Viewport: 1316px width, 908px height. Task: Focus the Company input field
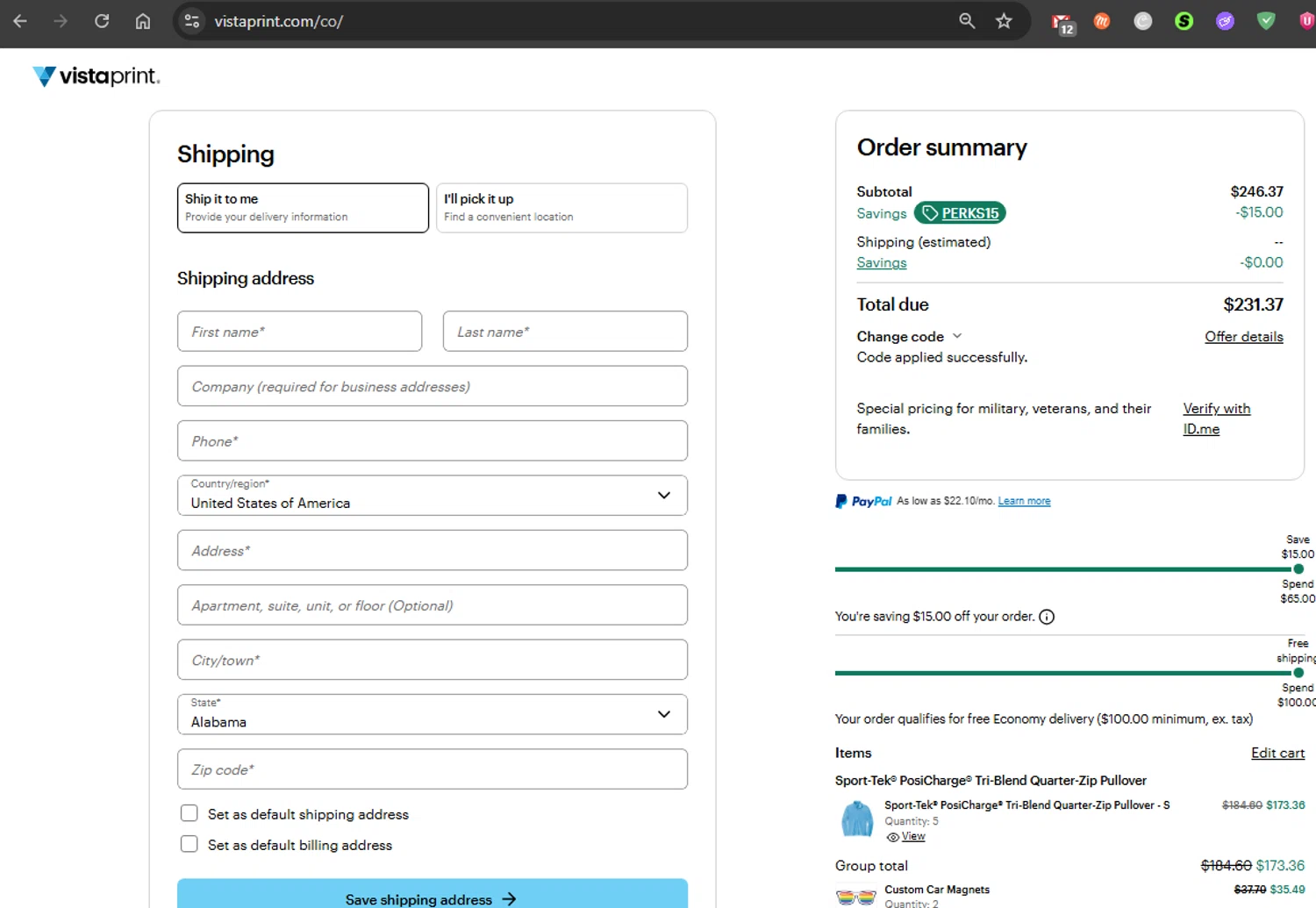[433, 386]
